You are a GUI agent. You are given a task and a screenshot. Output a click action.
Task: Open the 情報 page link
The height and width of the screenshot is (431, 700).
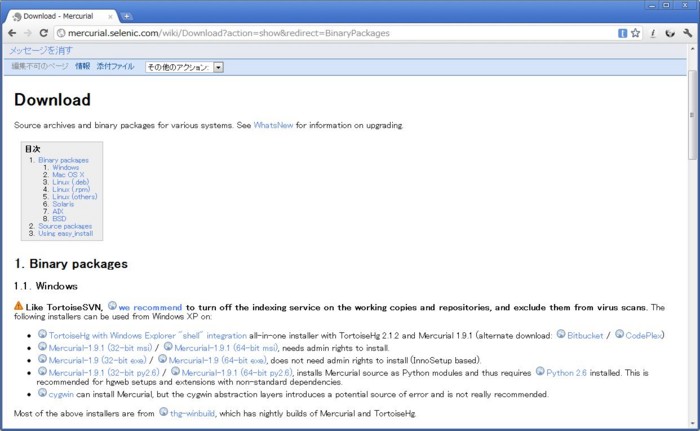[83, 66]
